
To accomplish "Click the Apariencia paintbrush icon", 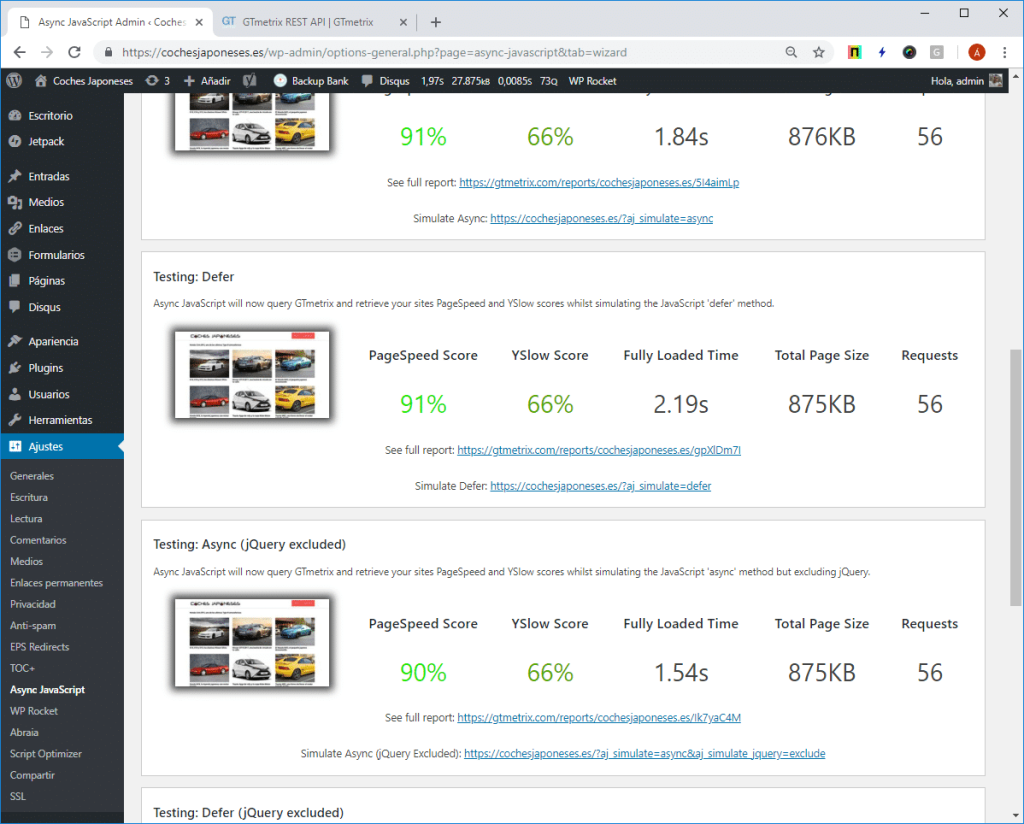I will (x=14, y=341).
